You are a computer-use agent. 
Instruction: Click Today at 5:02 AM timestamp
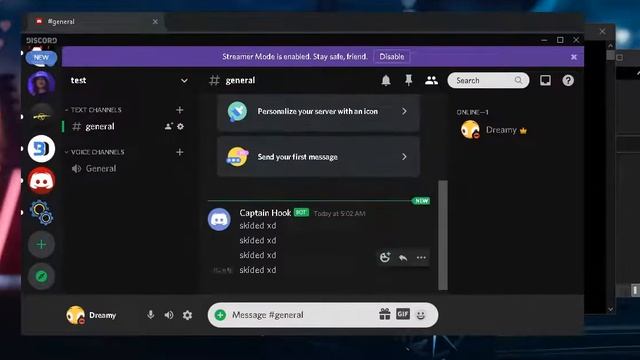coord(339,213)
